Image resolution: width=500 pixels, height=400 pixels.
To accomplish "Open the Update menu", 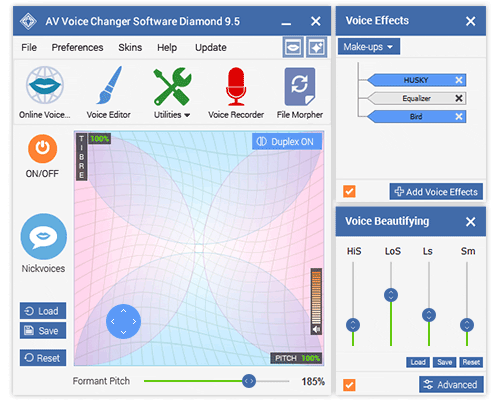I will point(211,47).
